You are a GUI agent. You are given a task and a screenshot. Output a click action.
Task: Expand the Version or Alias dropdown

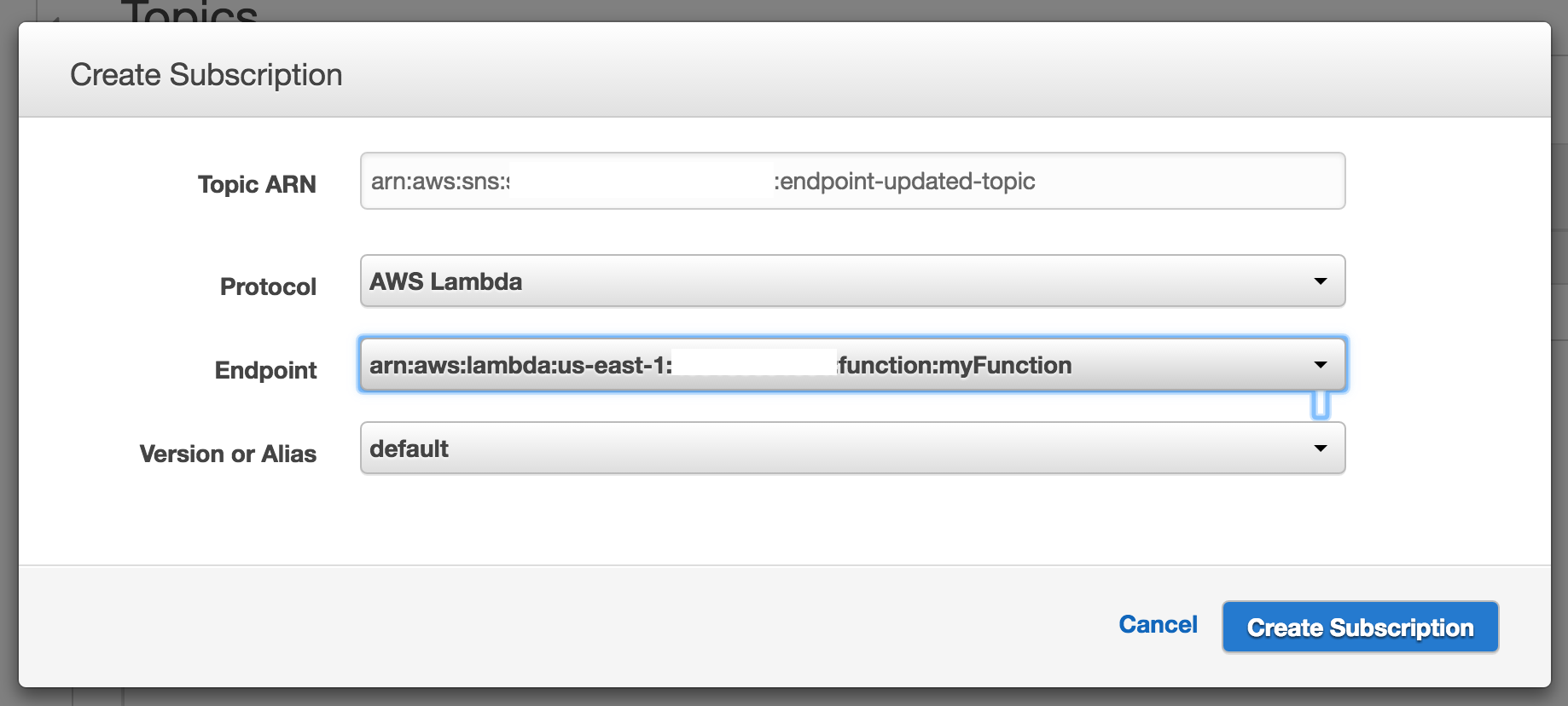(853, 448)
